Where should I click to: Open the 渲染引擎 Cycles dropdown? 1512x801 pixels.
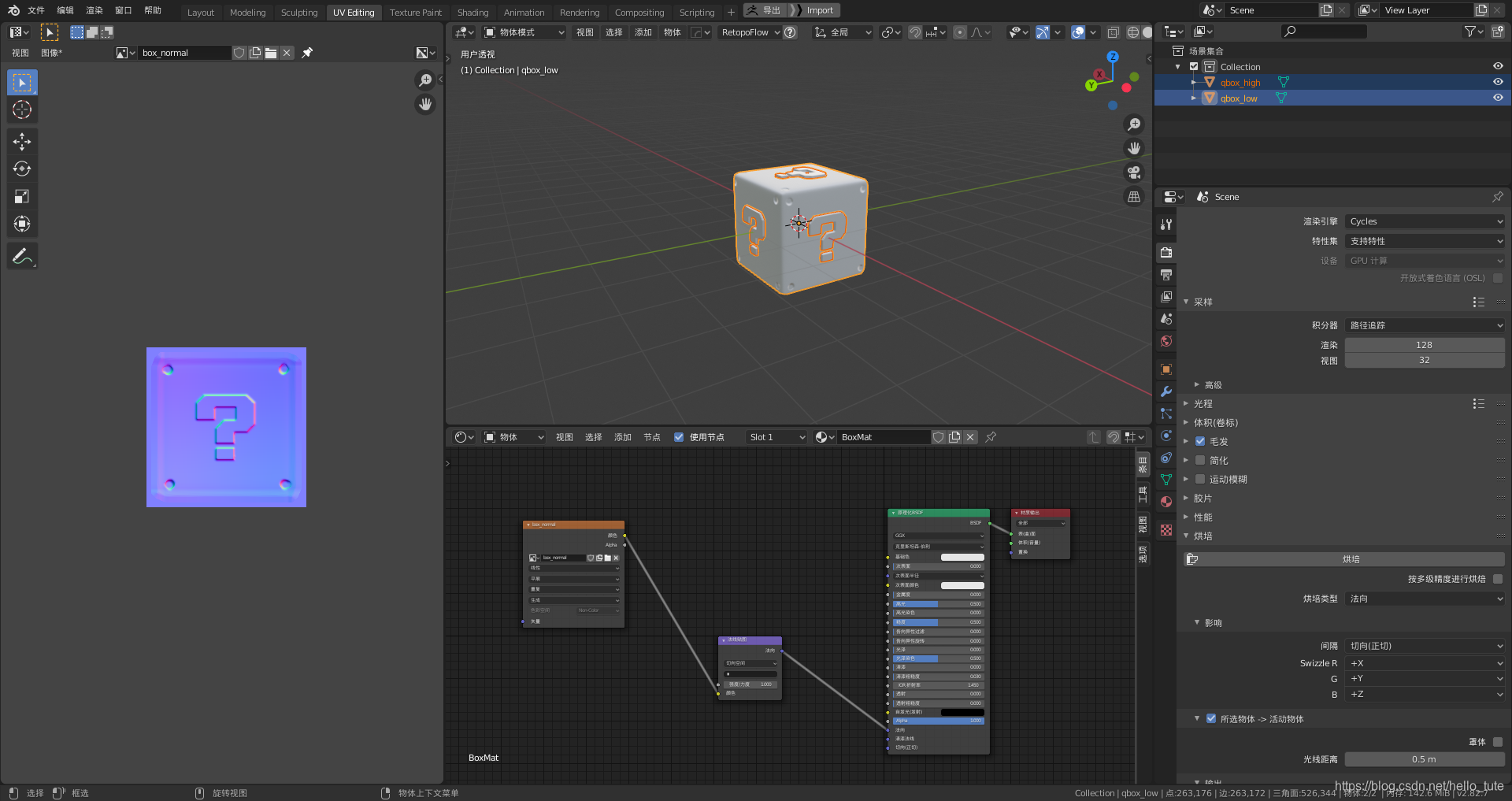(x=1425, y=221)
